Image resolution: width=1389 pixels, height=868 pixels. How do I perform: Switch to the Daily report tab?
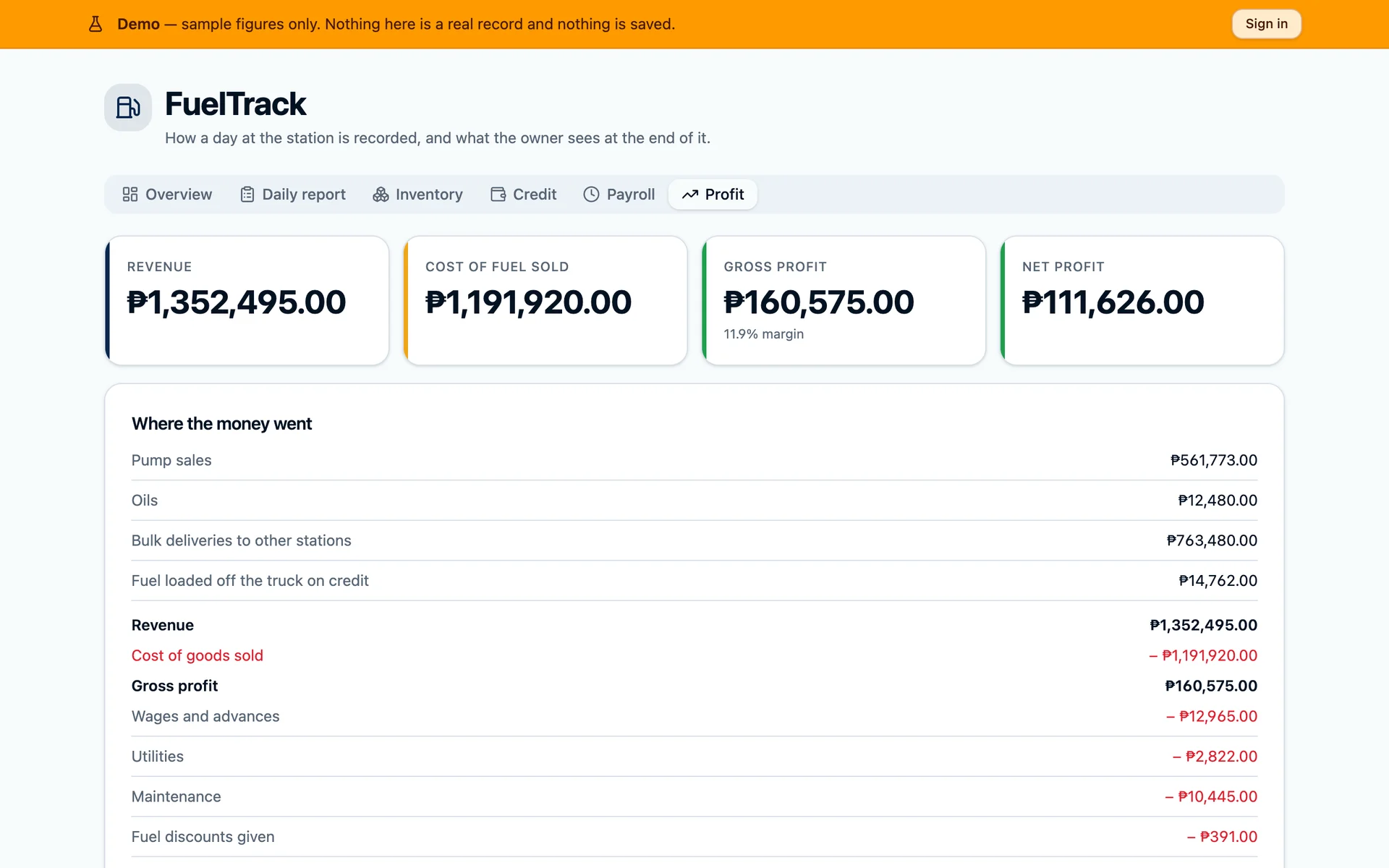click(293, 195)
